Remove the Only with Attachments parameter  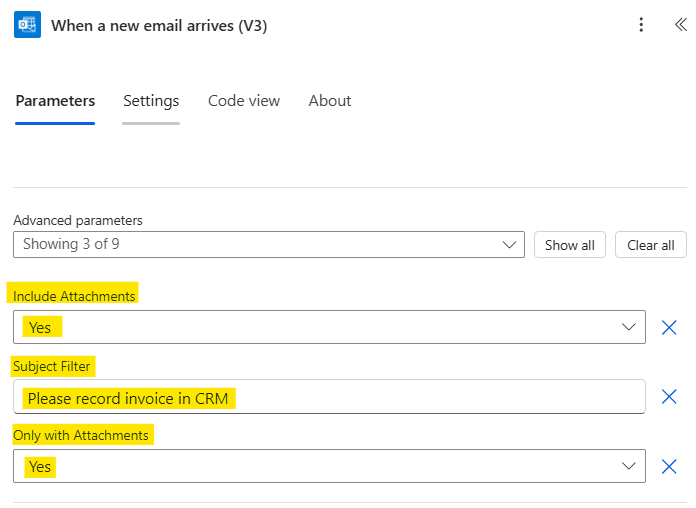pyautogui.click(x=669, y=466)
